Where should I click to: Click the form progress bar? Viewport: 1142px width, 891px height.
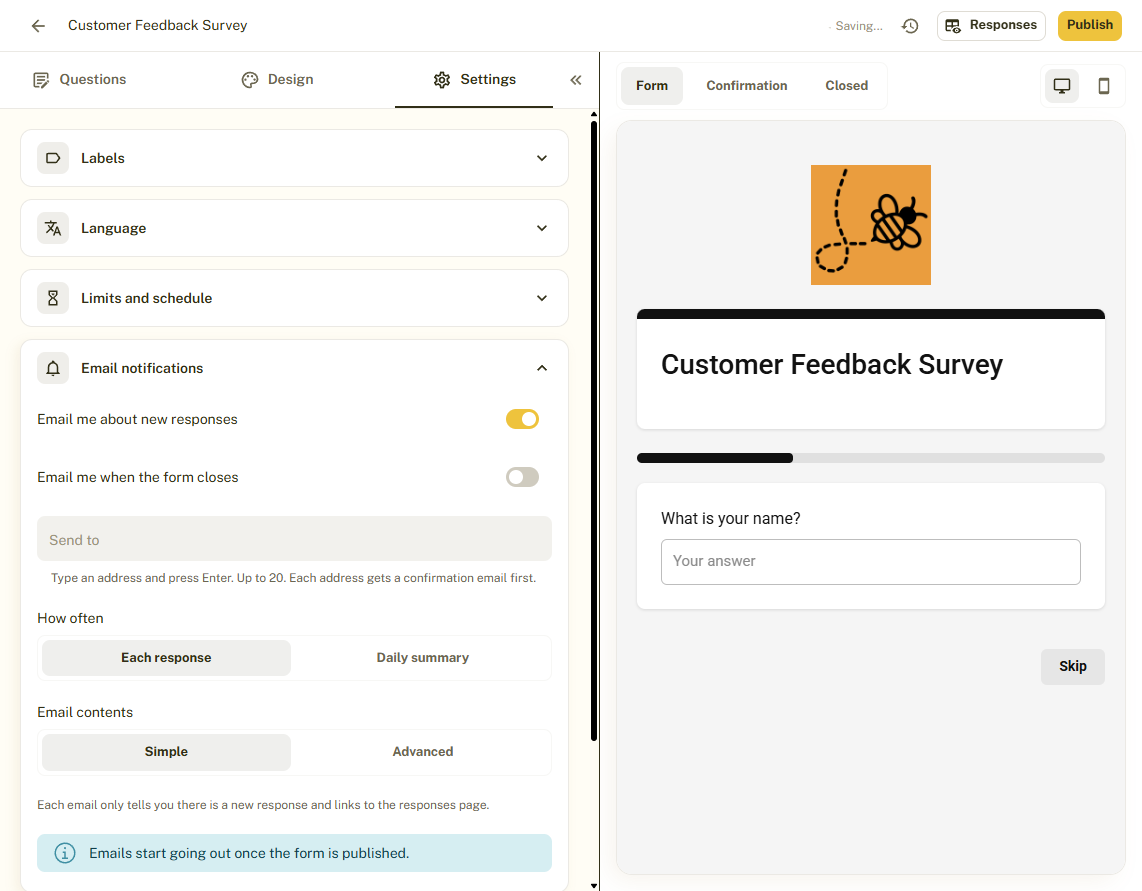pos(870,458)
